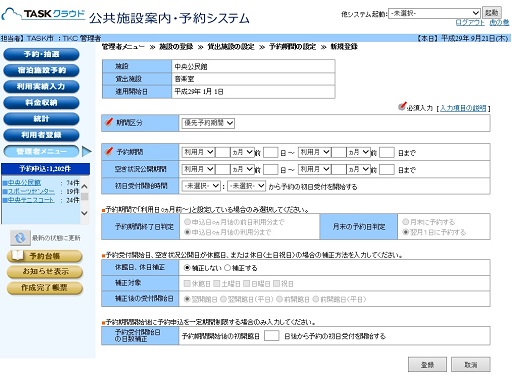Open the 他システム起動 dropdown
Screen dimensions: 512x375
click(x=434, y=13)
